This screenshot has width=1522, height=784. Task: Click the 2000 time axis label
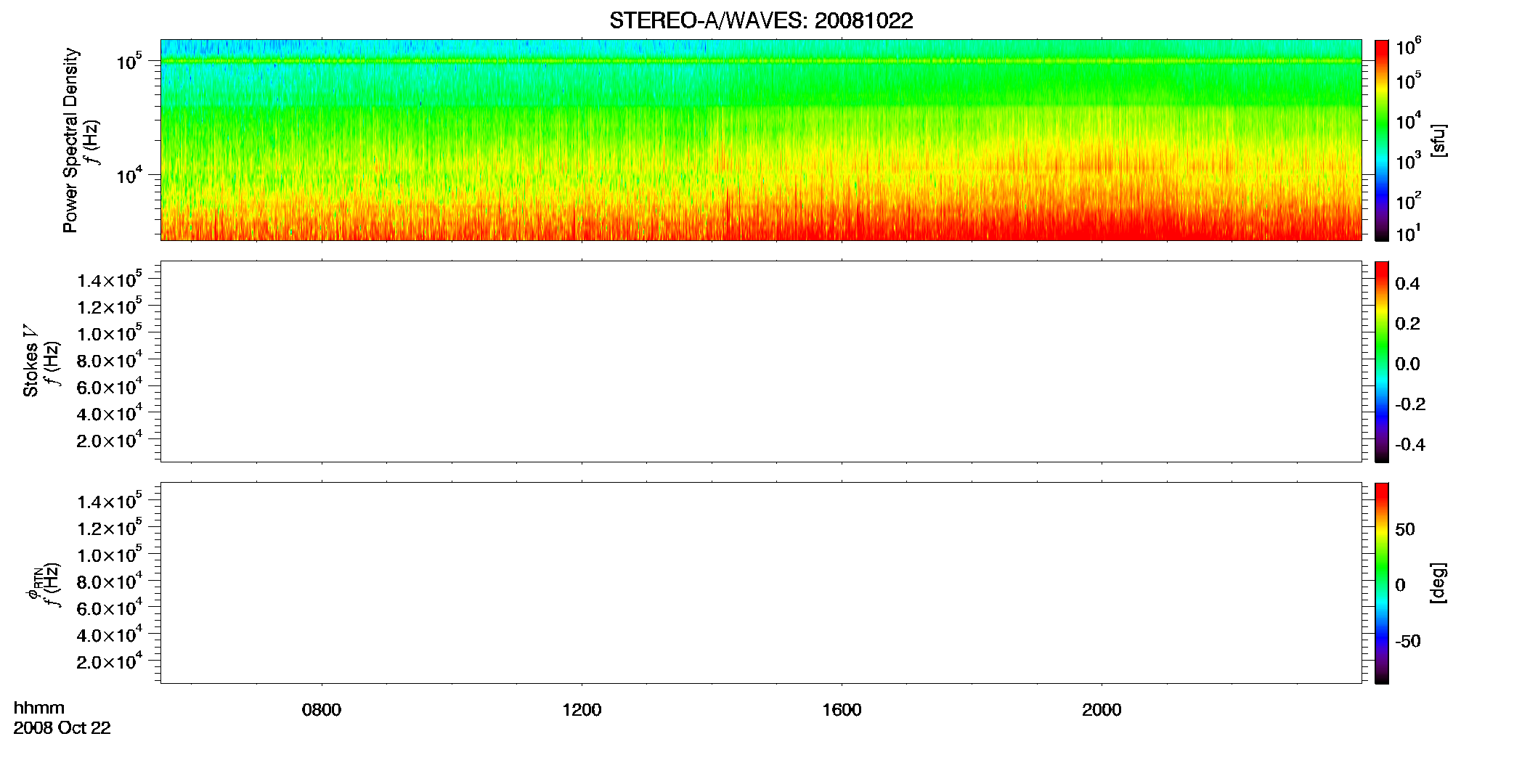pyautogui.click(x=1102, y=710)
